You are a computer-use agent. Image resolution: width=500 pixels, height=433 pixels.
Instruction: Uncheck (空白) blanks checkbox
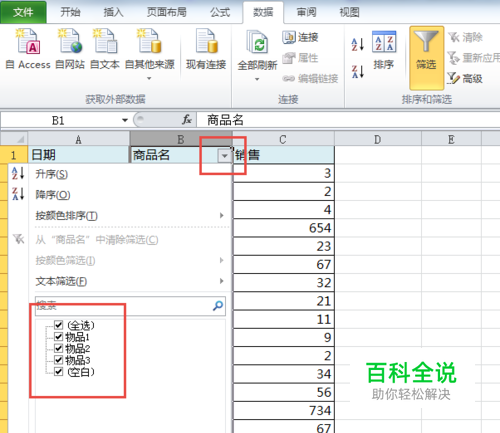pyautogui.click(x=59, y=372)
